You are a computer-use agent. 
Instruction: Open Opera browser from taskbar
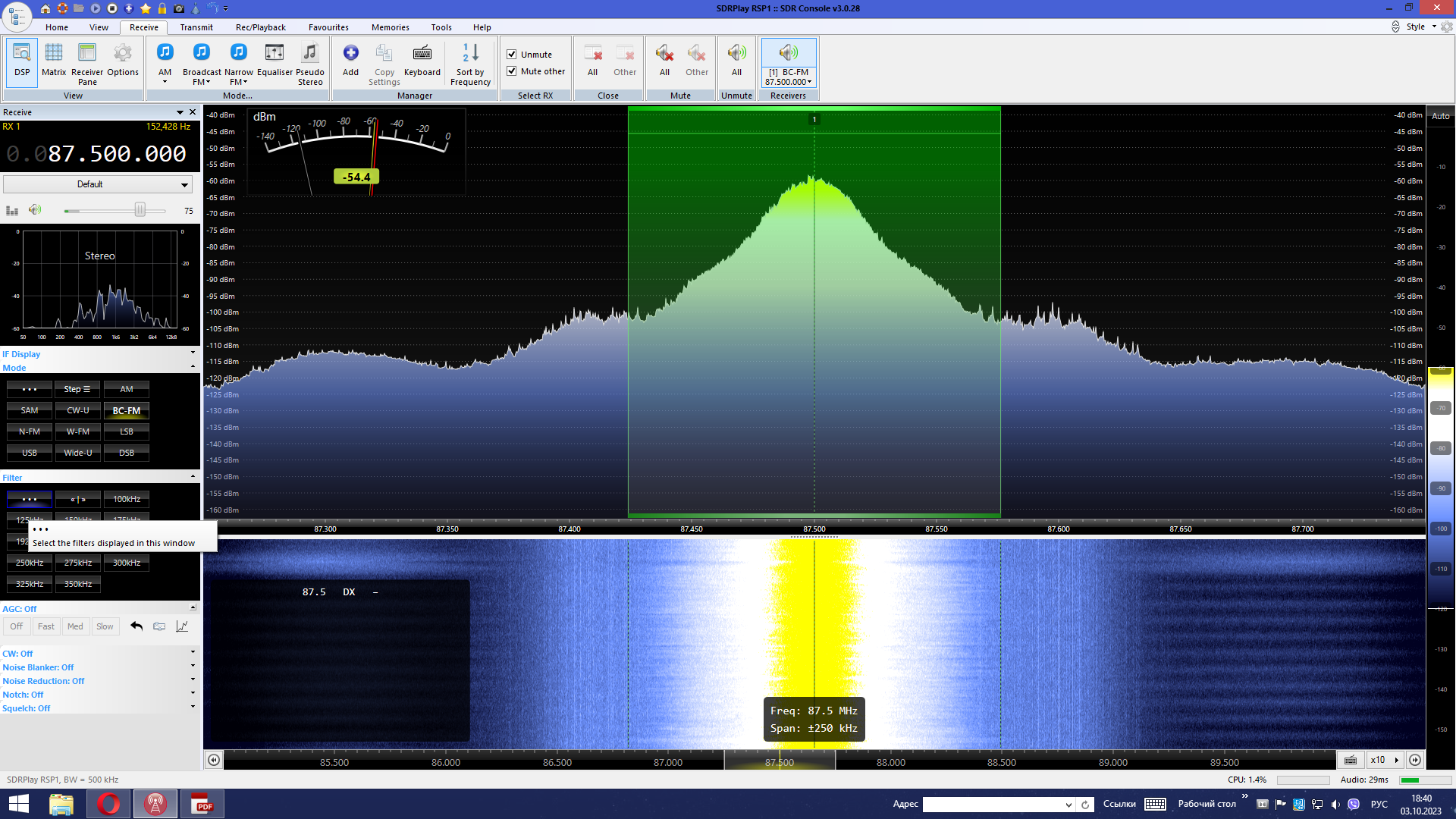(x=108, y=804)
